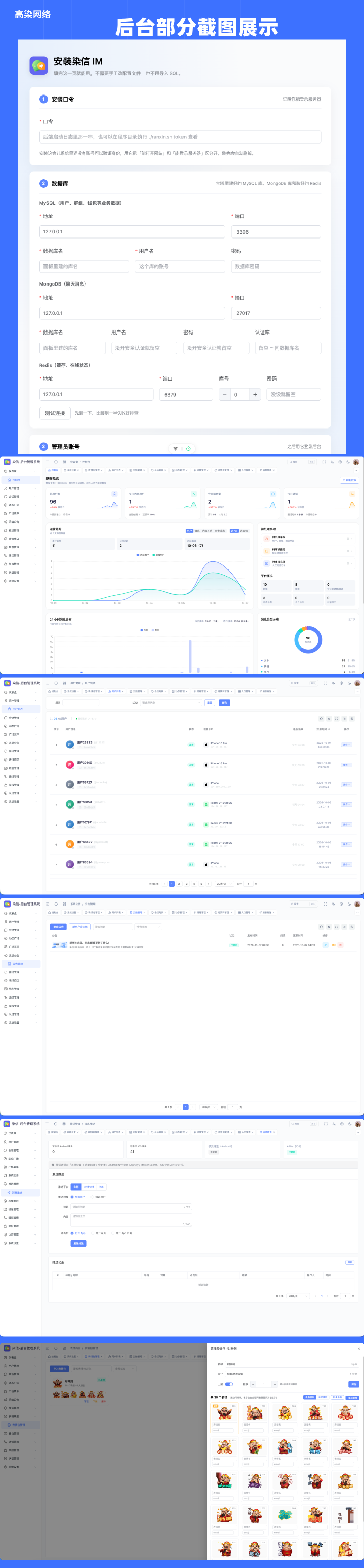Select 打开网页 radio in push form
This screenshot has width=364, height=1568.
tap(99, 1233)
